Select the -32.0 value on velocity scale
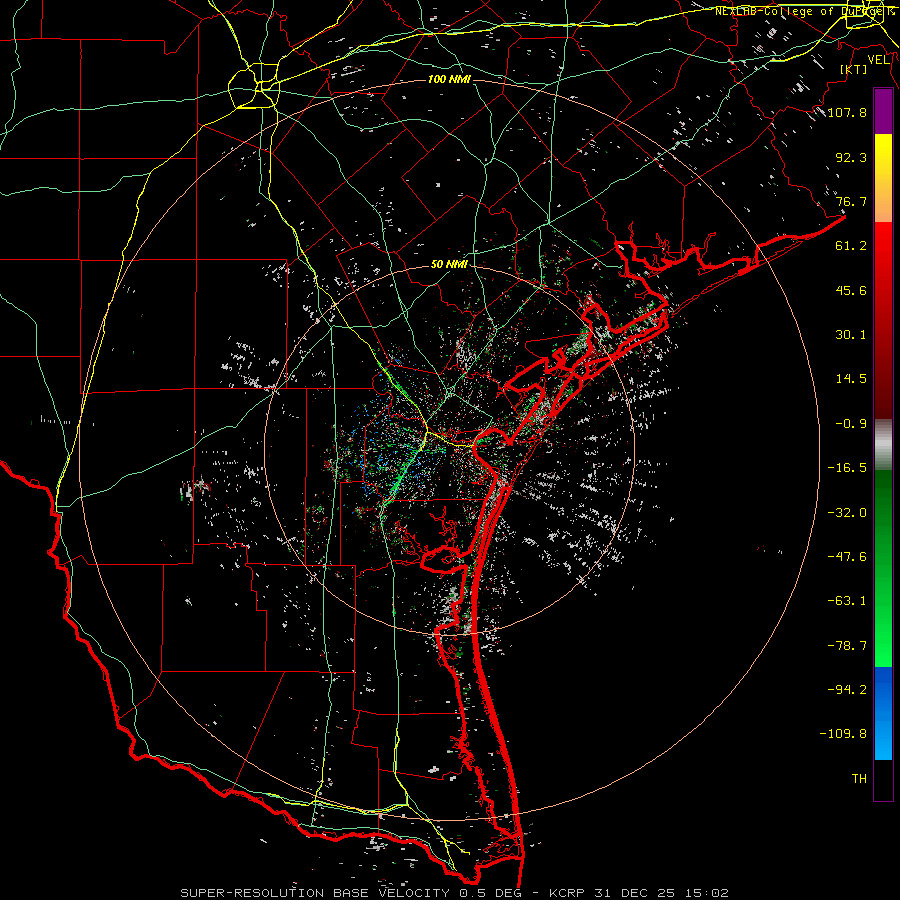The image size is (900, 900). click(x=847, y=513)
